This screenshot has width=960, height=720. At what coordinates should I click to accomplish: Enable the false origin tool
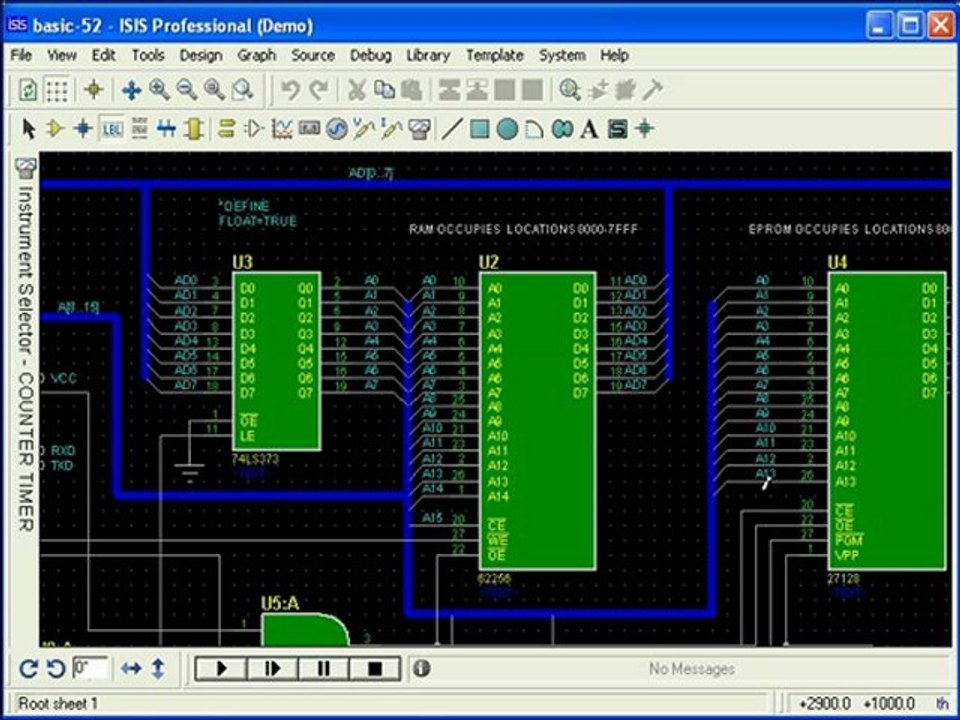point(94,90)
